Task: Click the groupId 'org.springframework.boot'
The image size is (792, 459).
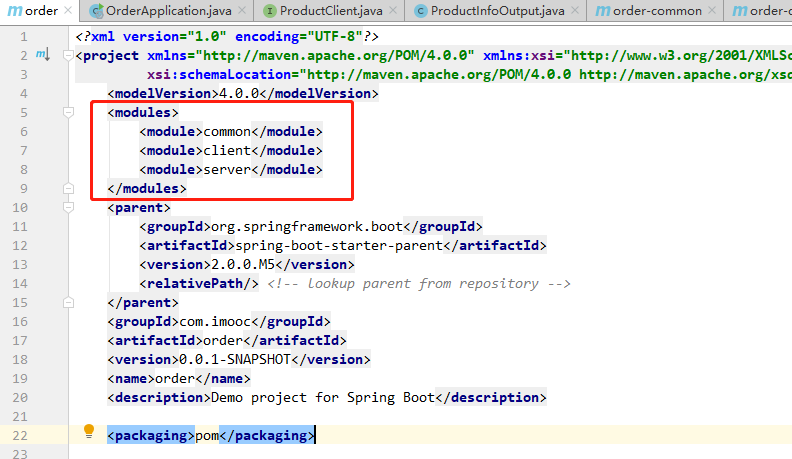Action: click(x=307, y=227)
